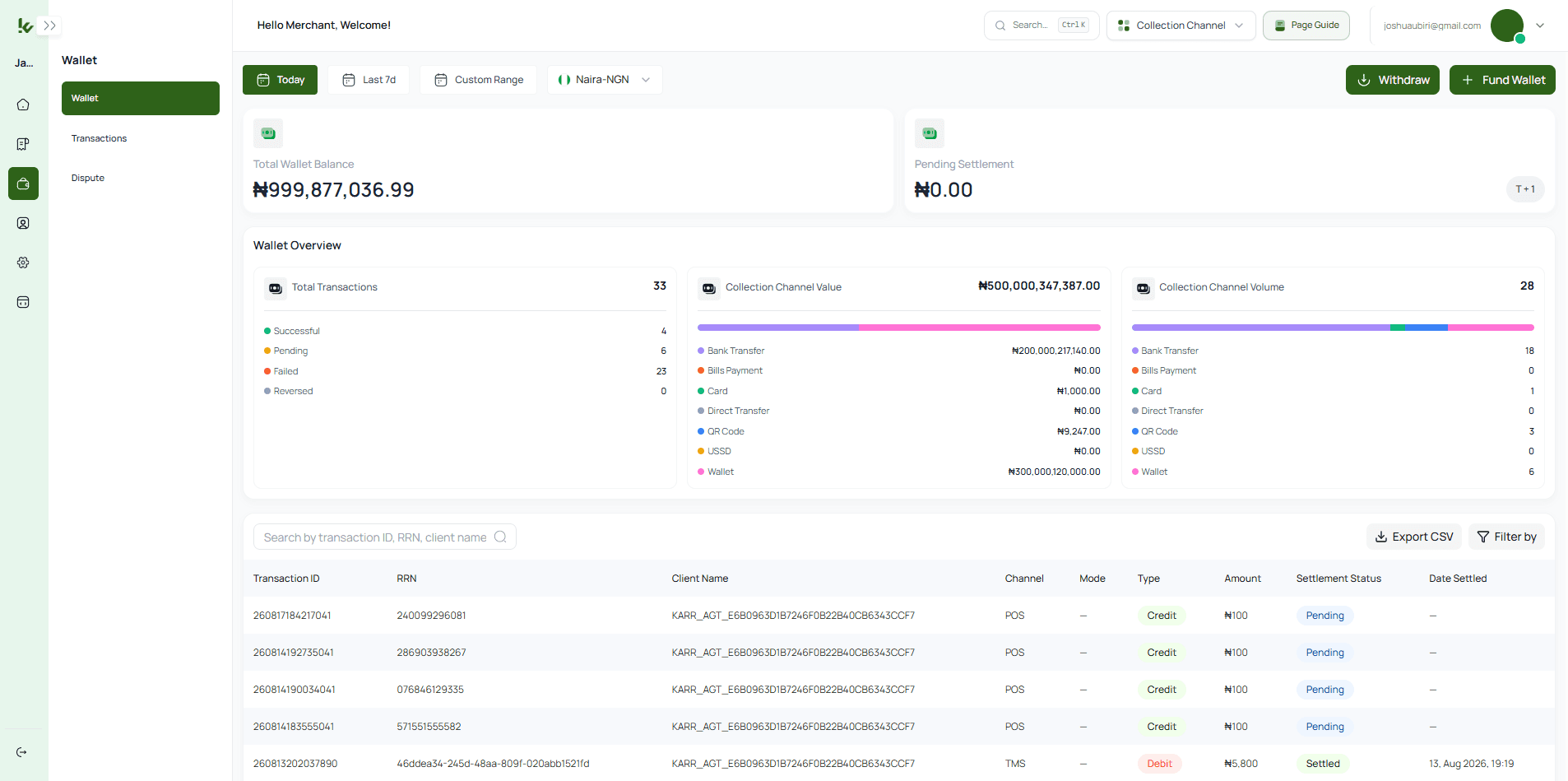Click the Collection Channel Volume card icon
Viewport: 1568px width, 781px height.
point(1144,289)
